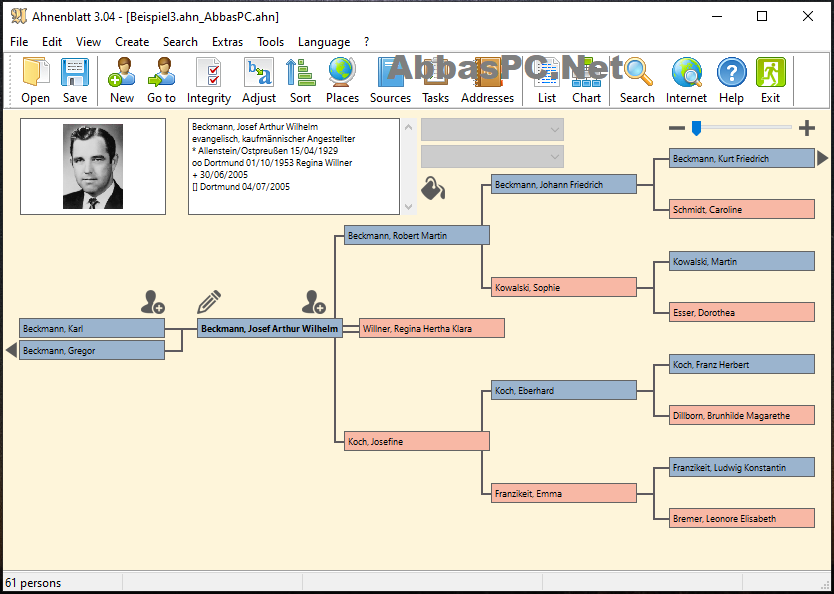Select Schmidt, Caroline box

tap(742, 209)
